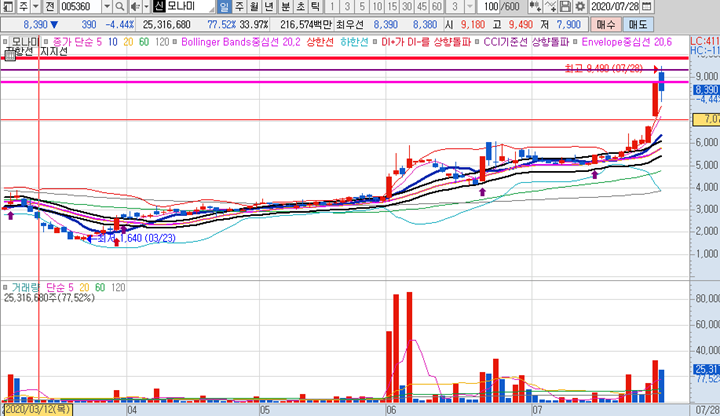Expand the 주 type dropdown arrow
Image resolution: width=720 pixels, height=416 pixels.
pyautogui.click(x=35, y=6)
